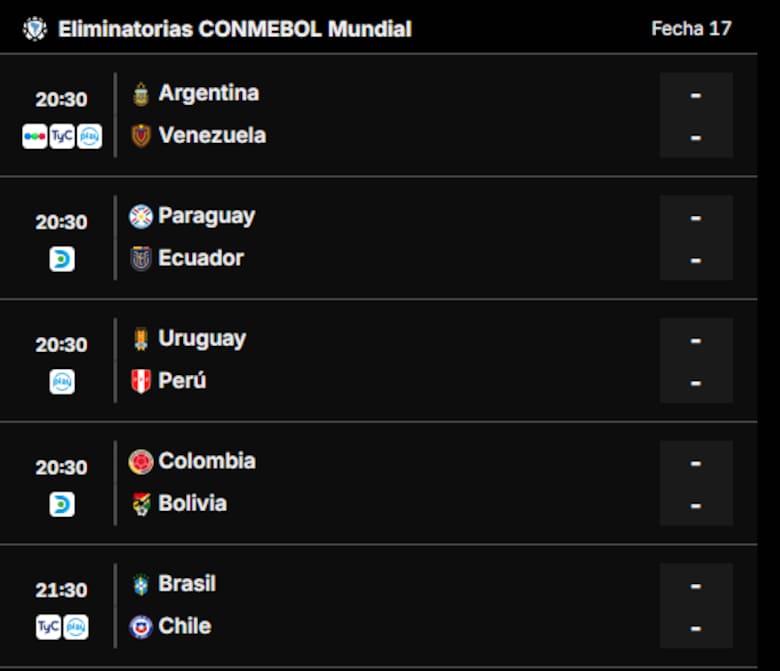780x671 pixels.
Task: Select the Uruguay team name
Action: point(202,339)
